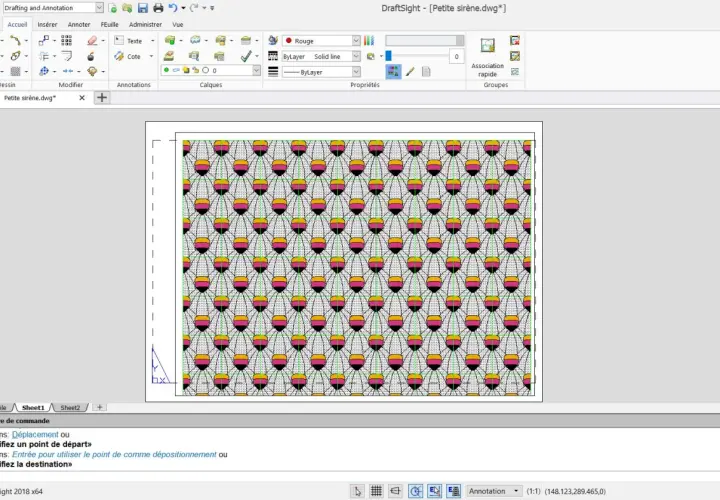Select the Eraser delete tool

(92, 40)
